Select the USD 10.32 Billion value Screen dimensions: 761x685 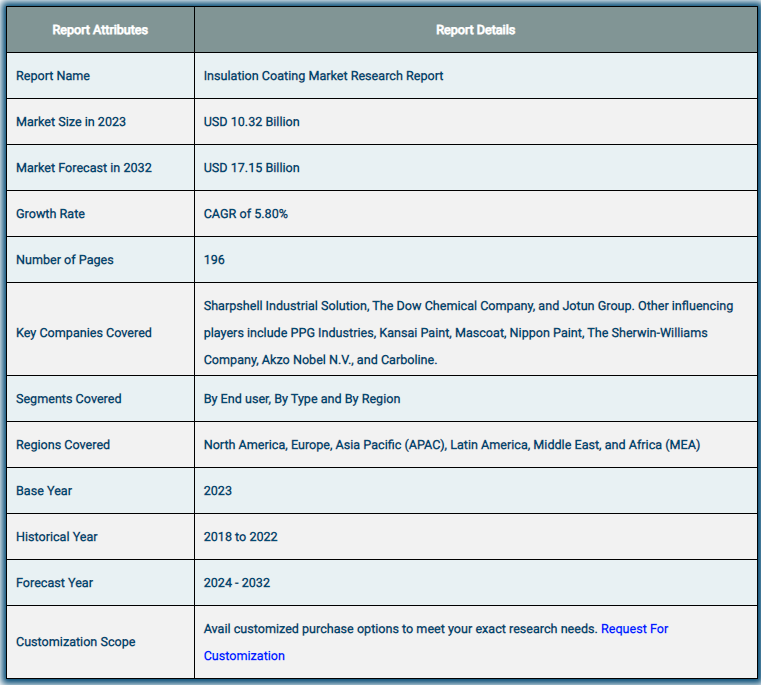point(251,122)
